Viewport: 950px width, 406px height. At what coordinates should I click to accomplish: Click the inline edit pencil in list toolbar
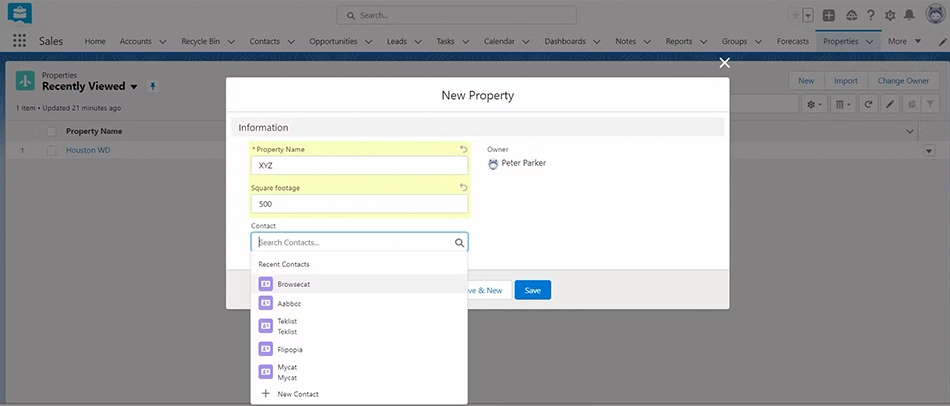[x=889, y=104]
